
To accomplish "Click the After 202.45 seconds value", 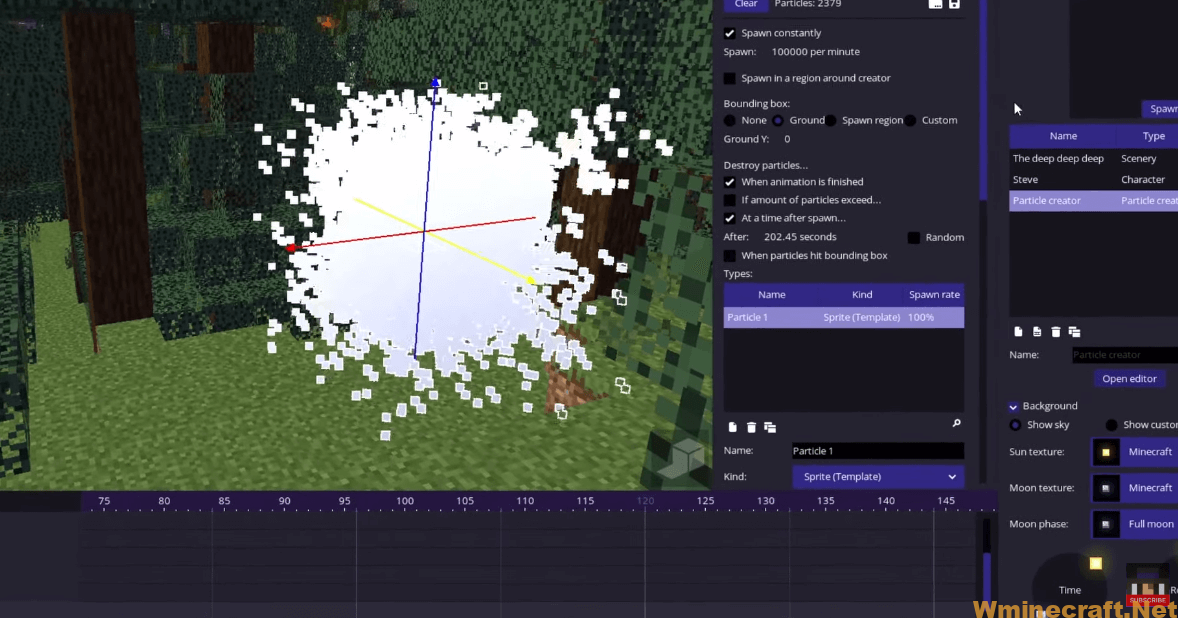I will click(x=800, y=237).
